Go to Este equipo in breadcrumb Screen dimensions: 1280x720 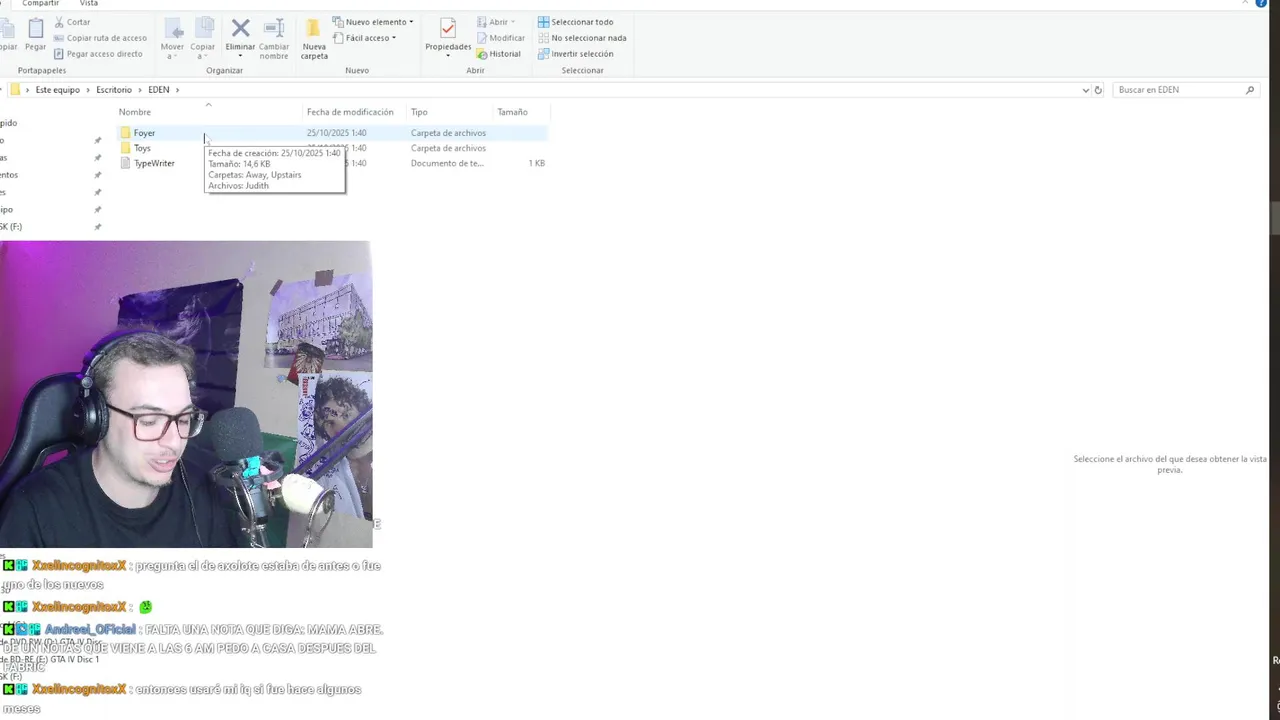click(57, 90)
